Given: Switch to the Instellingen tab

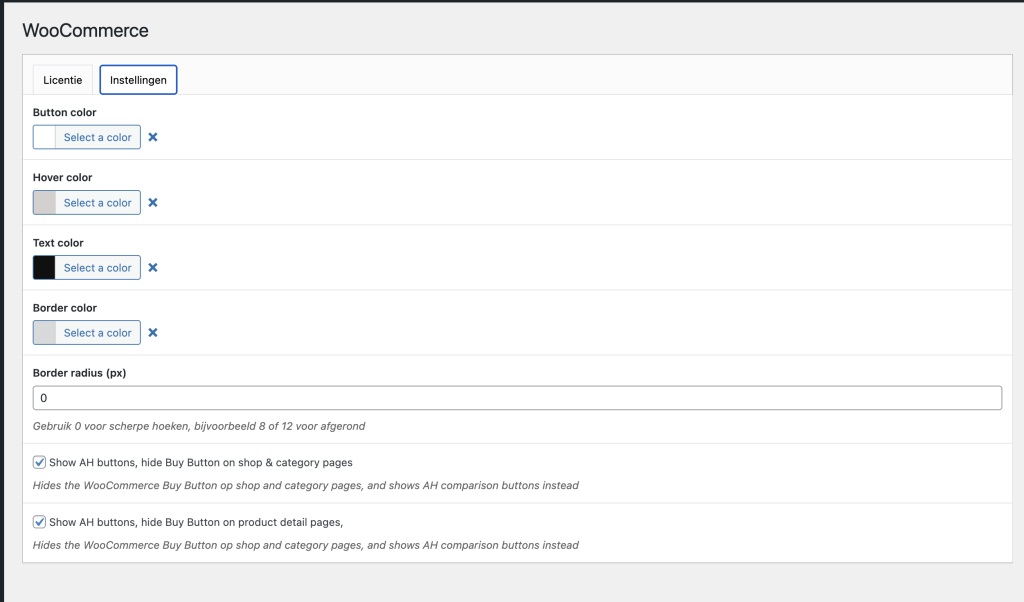Looking at the screenshot, I should [138, 80].
